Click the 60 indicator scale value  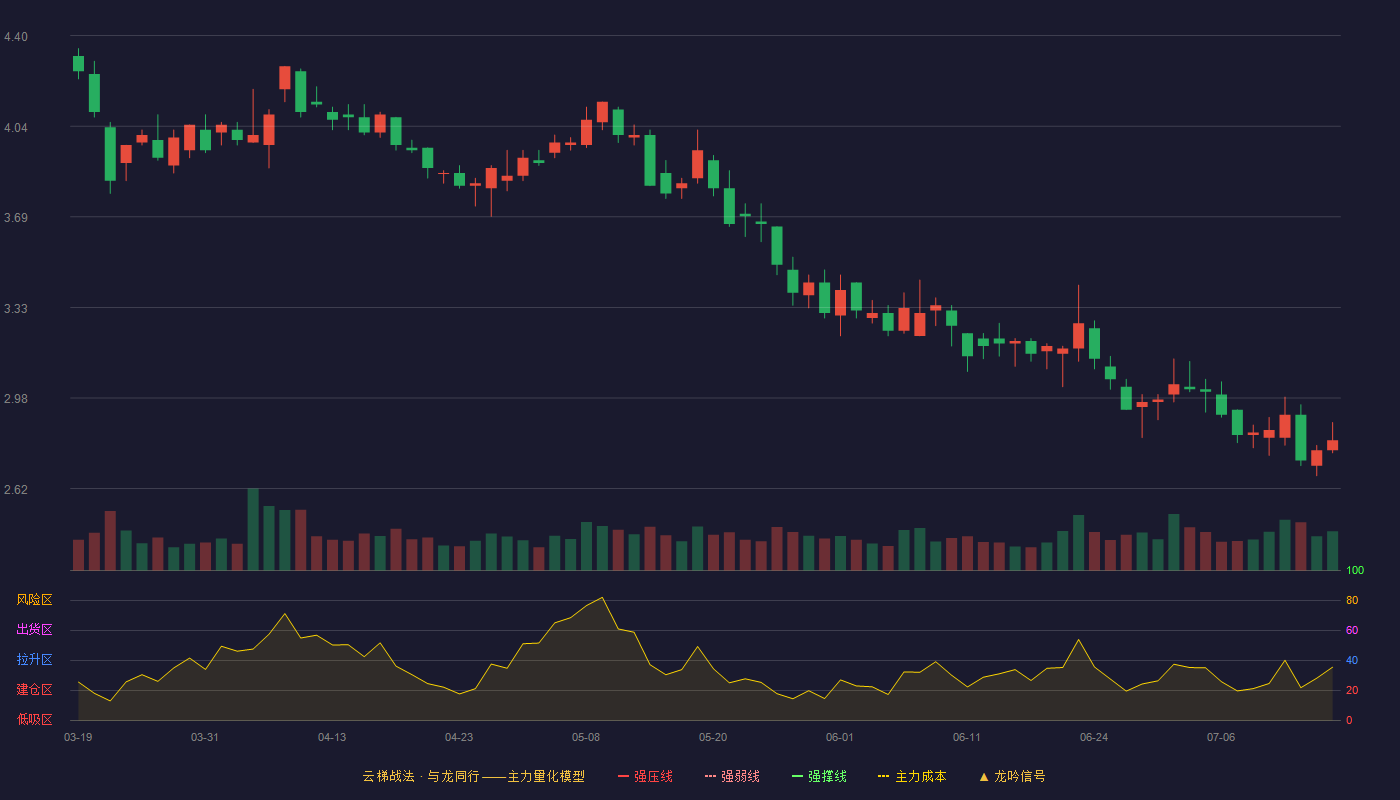1352,631
